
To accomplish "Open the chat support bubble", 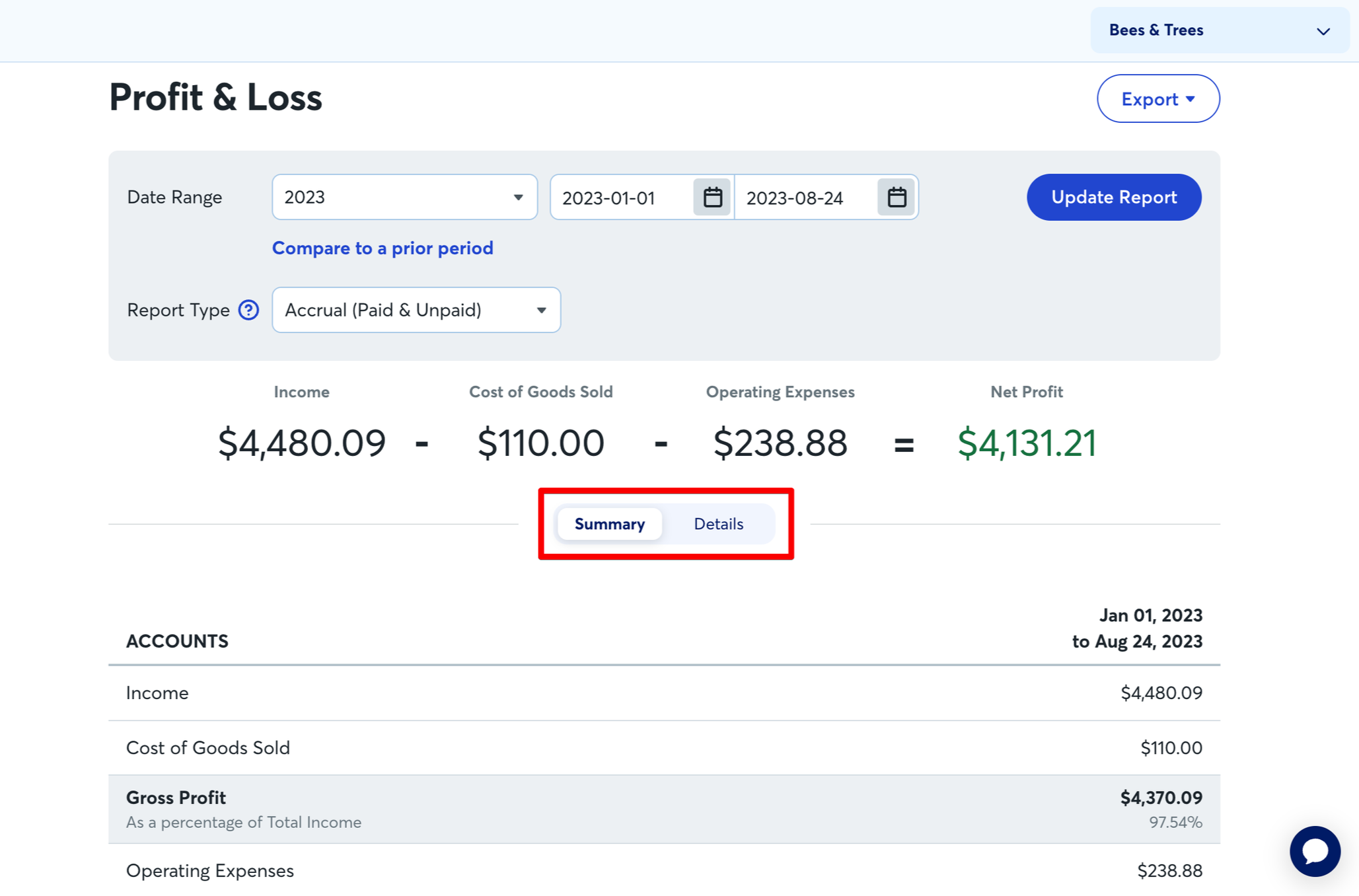I will click(x=1314, y=851).
